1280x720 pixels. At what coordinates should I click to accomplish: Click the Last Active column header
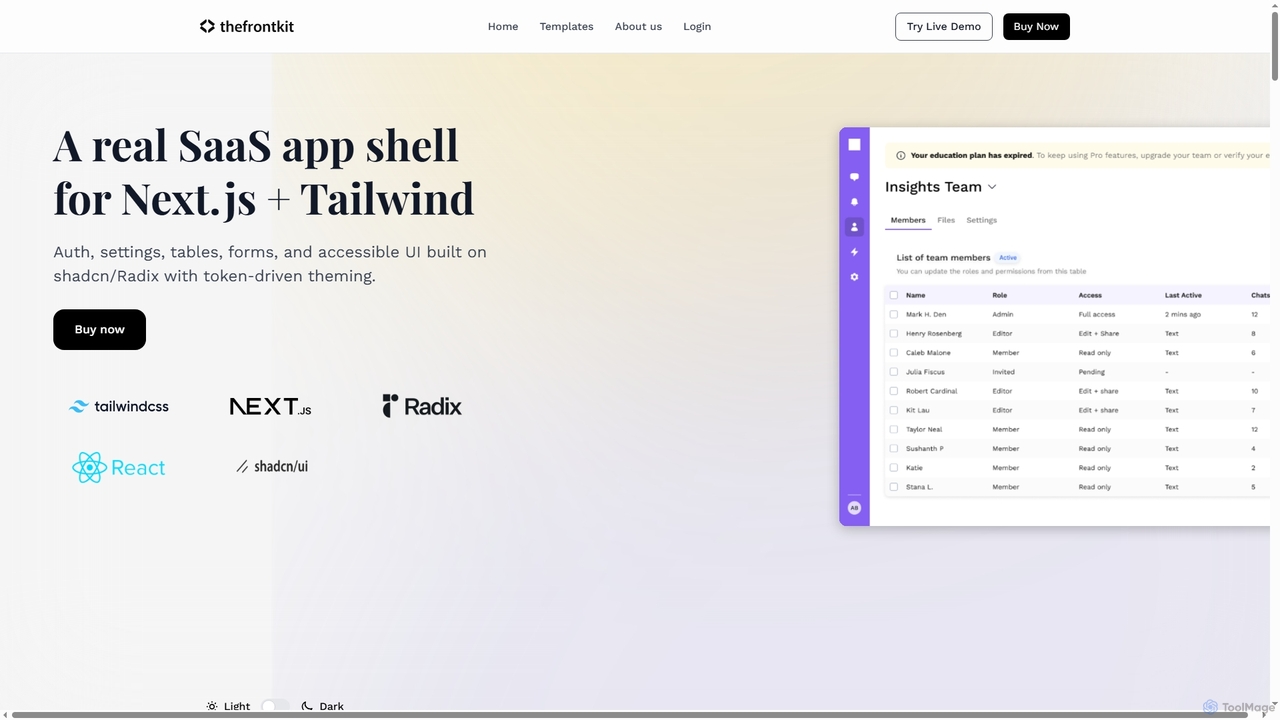pos(1183,295)
